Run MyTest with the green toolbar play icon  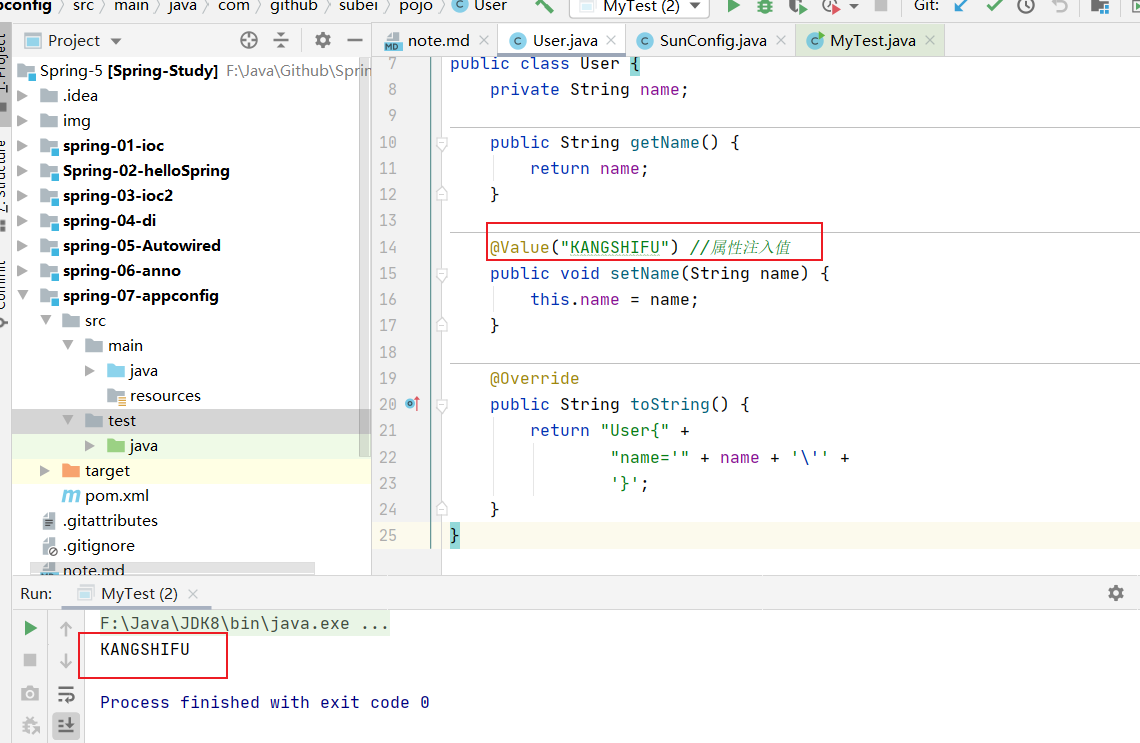(733, 7)
